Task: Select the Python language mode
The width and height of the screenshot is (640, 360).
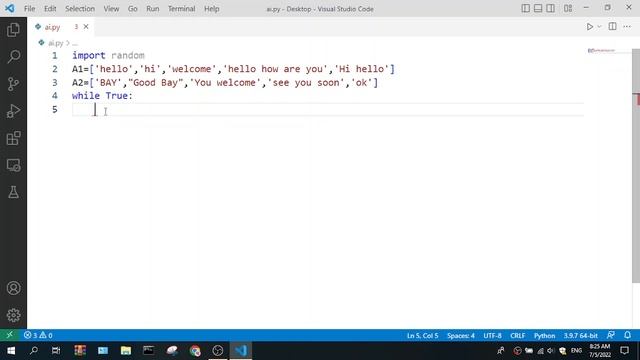Action: (x=544, y=336)
